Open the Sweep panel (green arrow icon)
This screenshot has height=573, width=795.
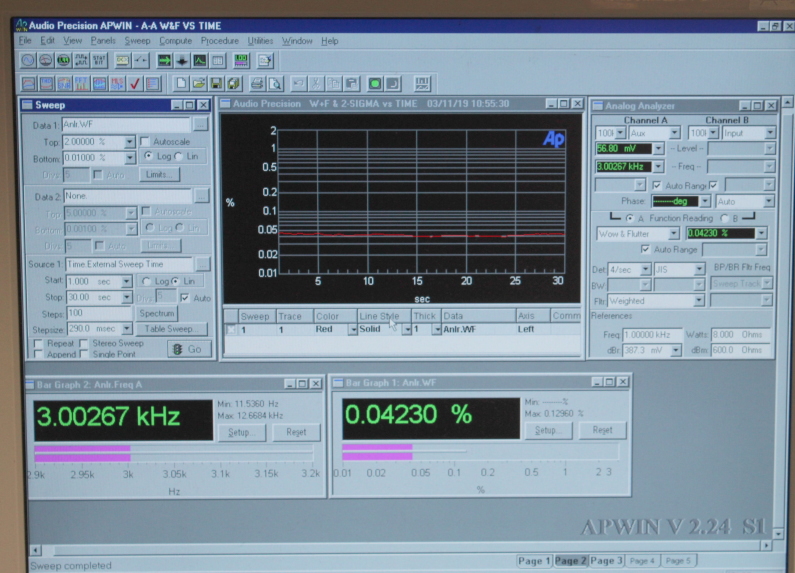(x=164, y=60)
